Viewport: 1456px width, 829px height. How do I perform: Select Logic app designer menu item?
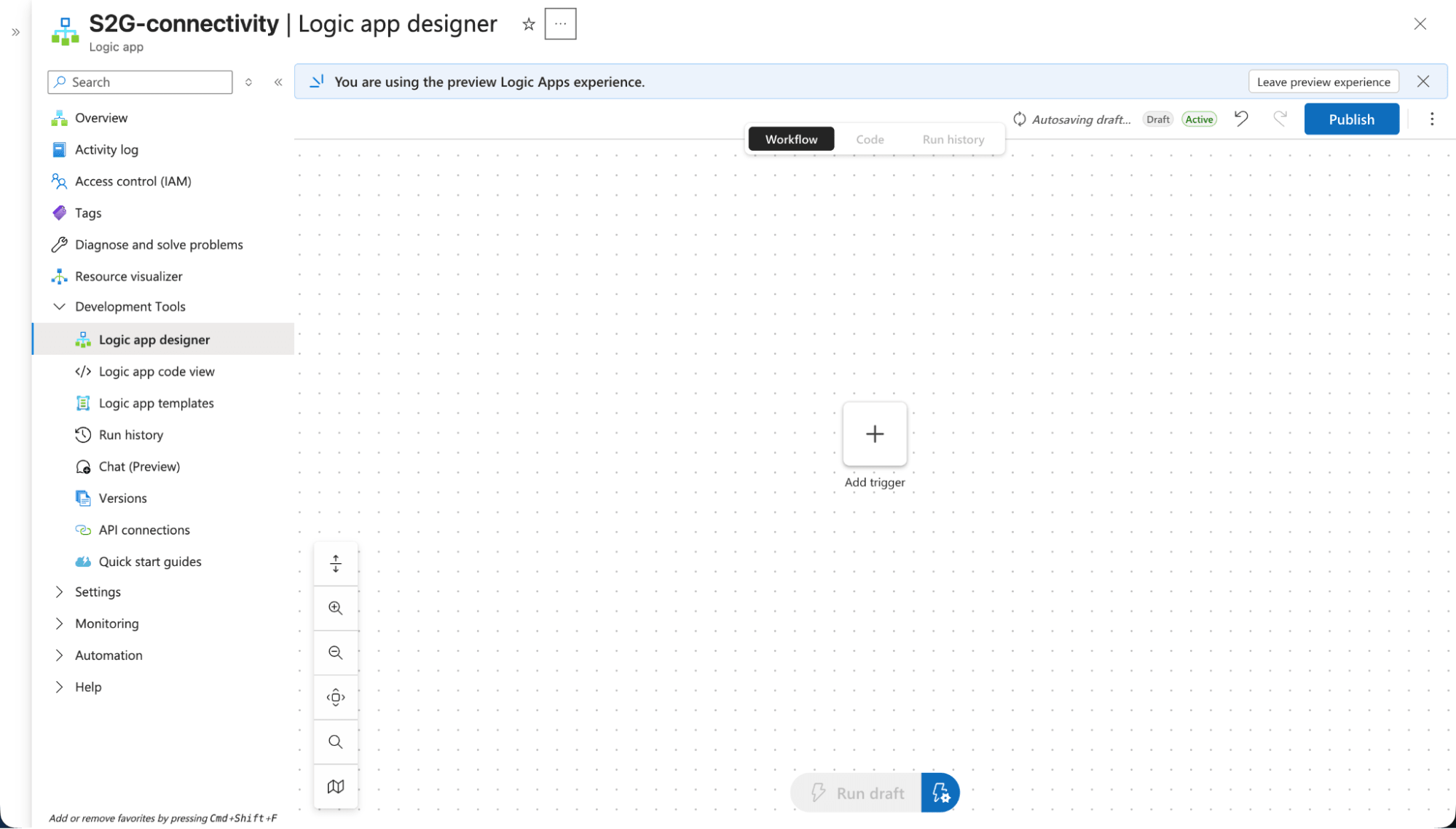point(163,339)
